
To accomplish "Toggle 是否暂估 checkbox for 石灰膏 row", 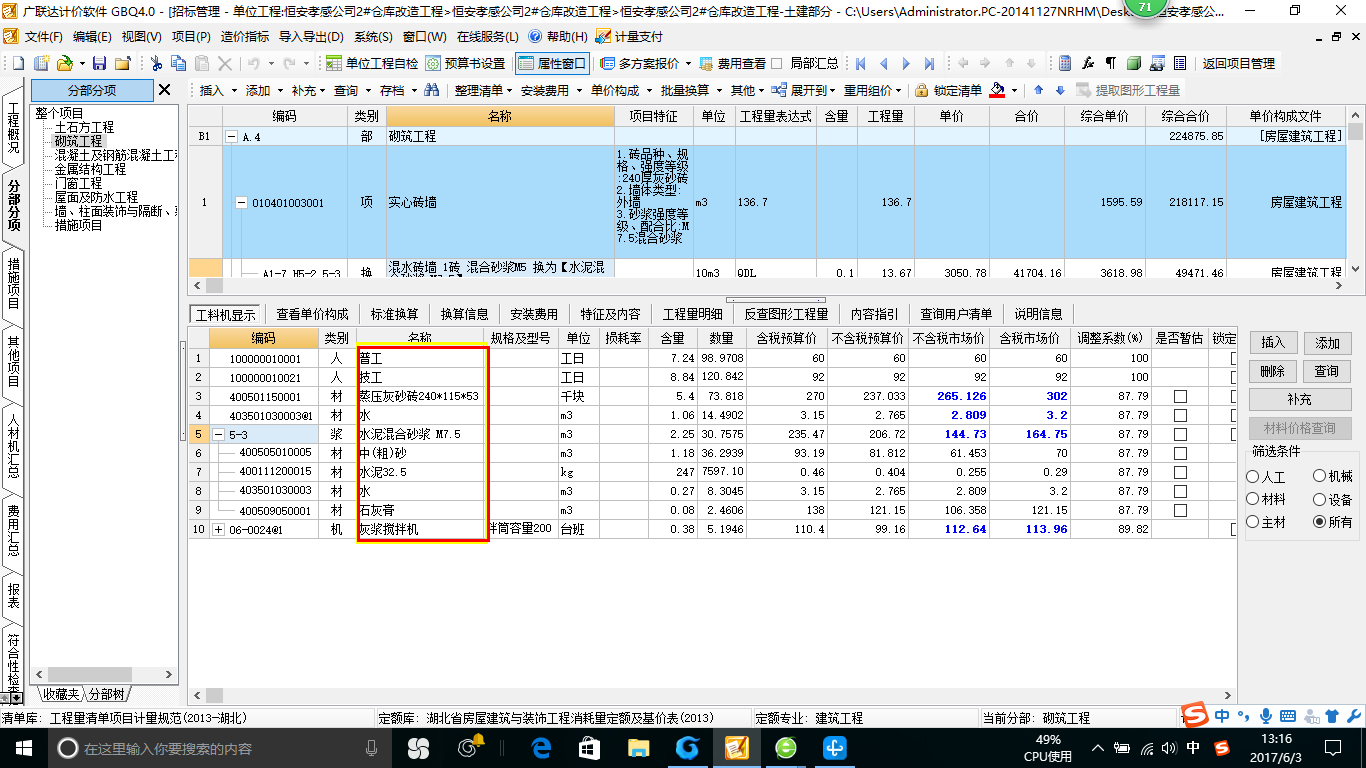I will [1180, 510].
